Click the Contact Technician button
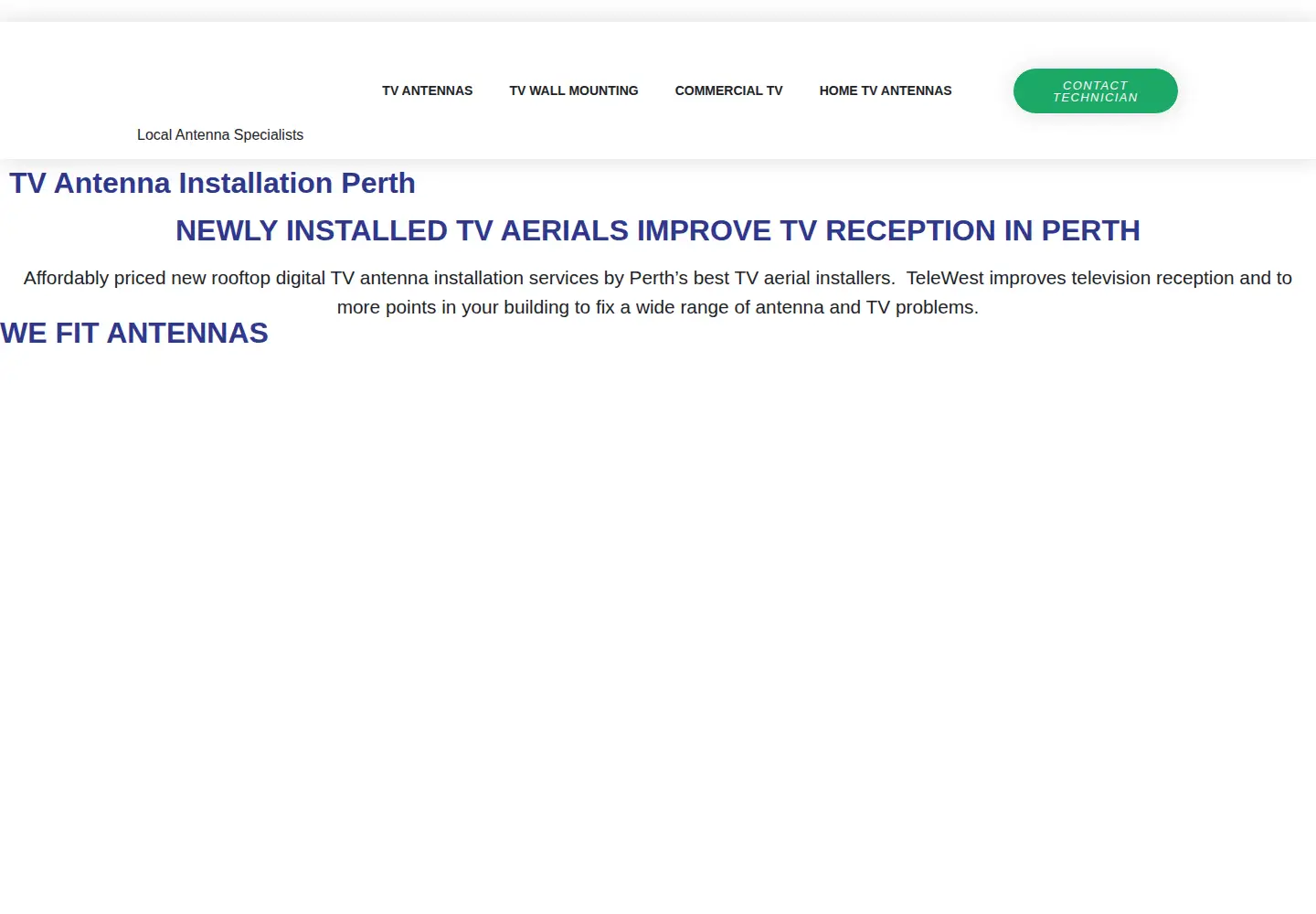 (1096, 91)
